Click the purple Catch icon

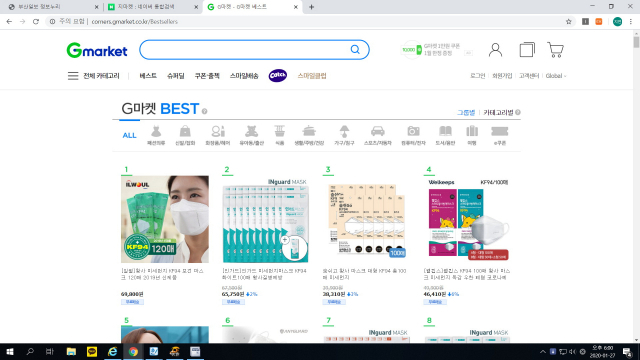[278, 76]
